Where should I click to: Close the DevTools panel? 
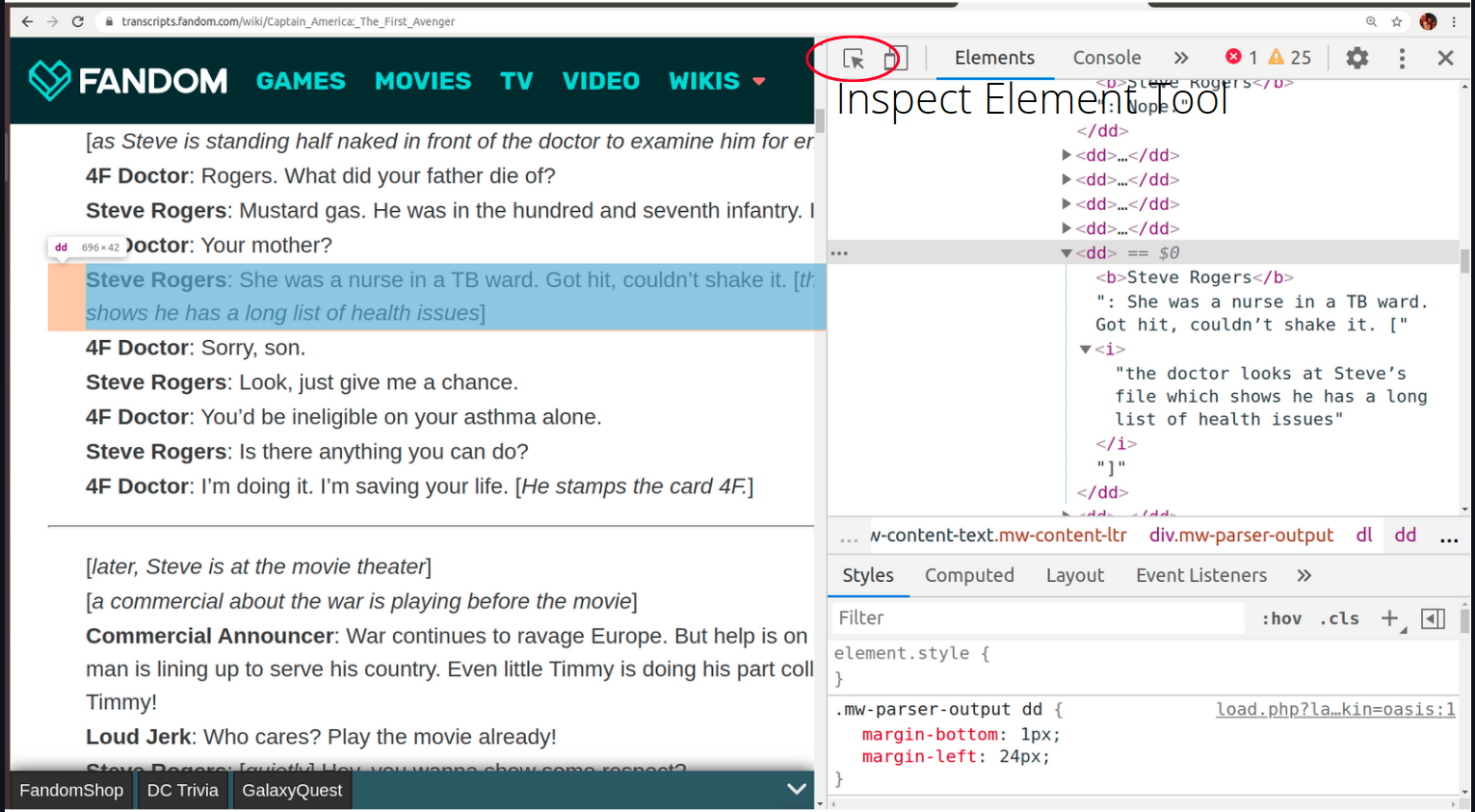pyautogui.click(x=1445, y=58)
